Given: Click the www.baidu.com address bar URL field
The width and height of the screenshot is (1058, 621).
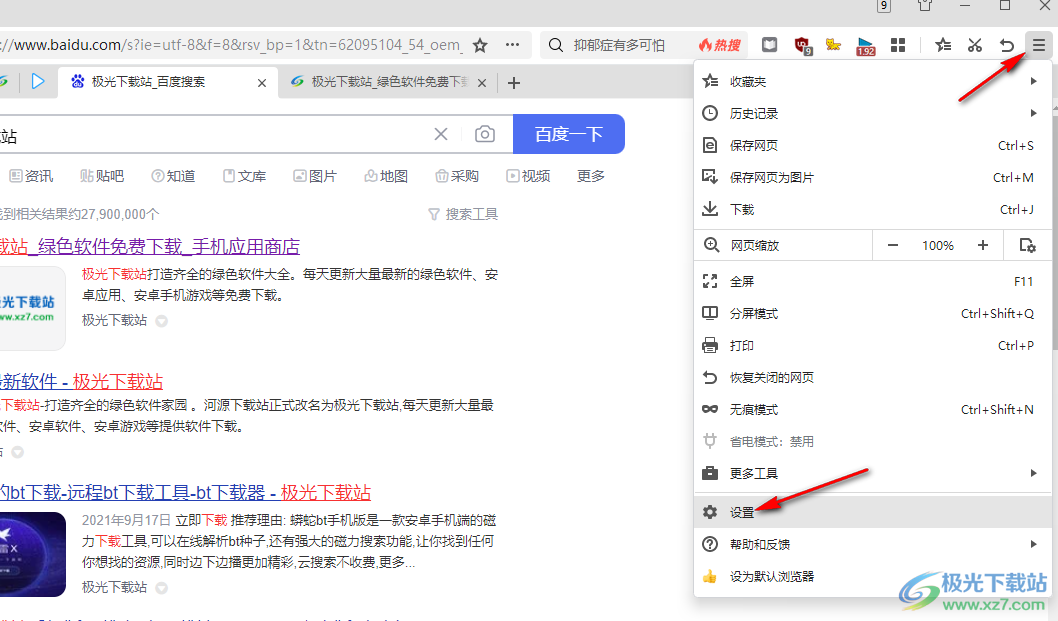Looking at the screenshot, I should pos(231,45).
